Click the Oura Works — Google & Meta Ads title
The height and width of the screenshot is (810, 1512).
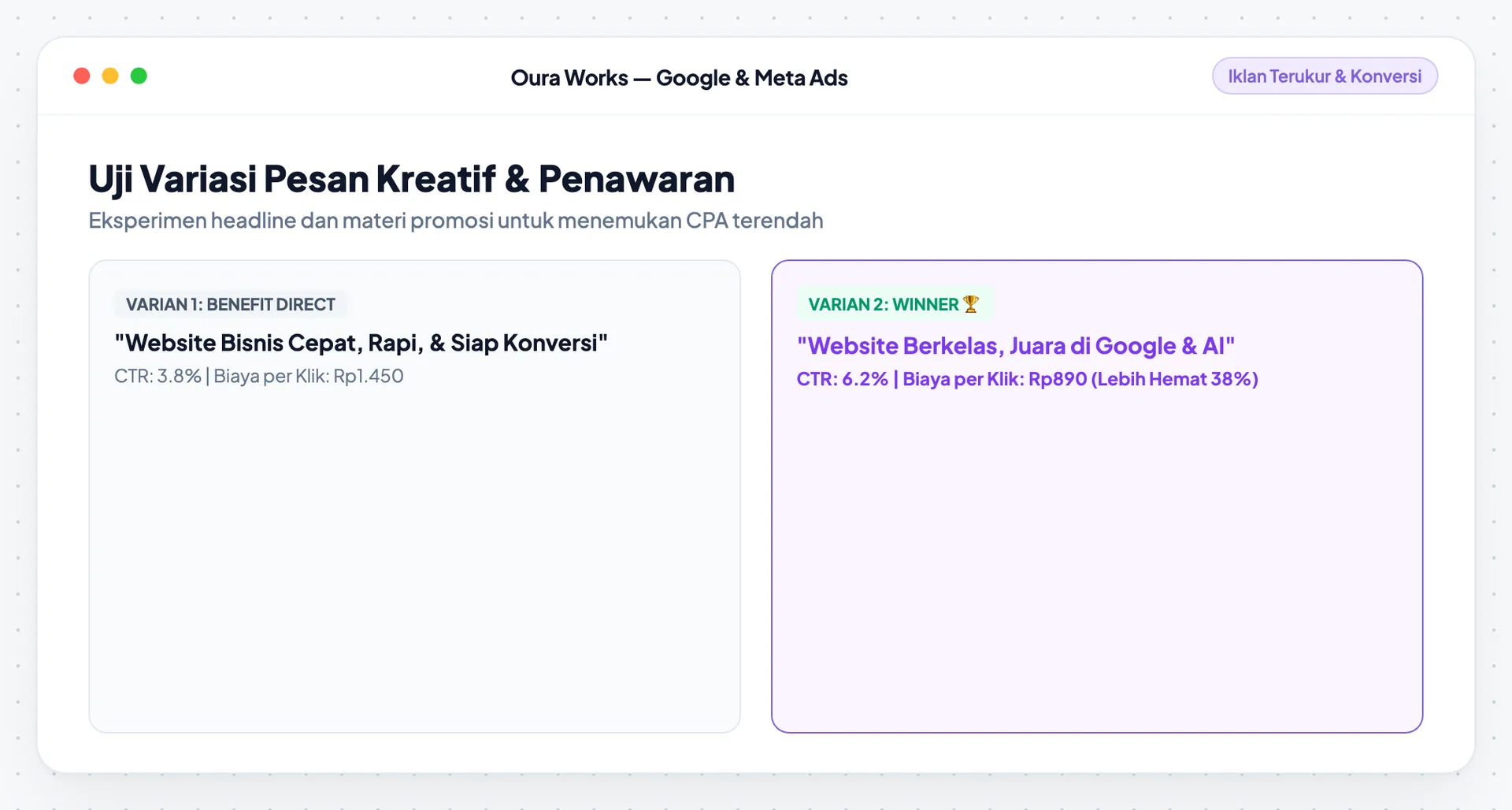coord(679,78)
